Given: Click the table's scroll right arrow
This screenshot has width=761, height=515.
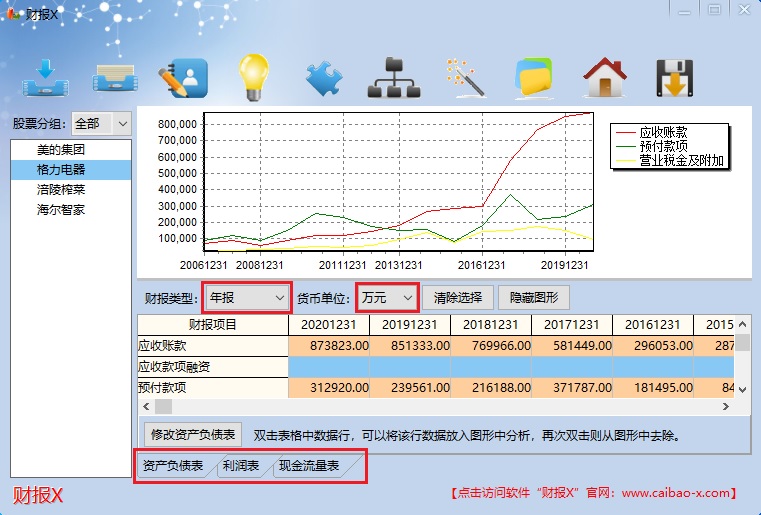Looking at the screenshot, I should point(726,406).
